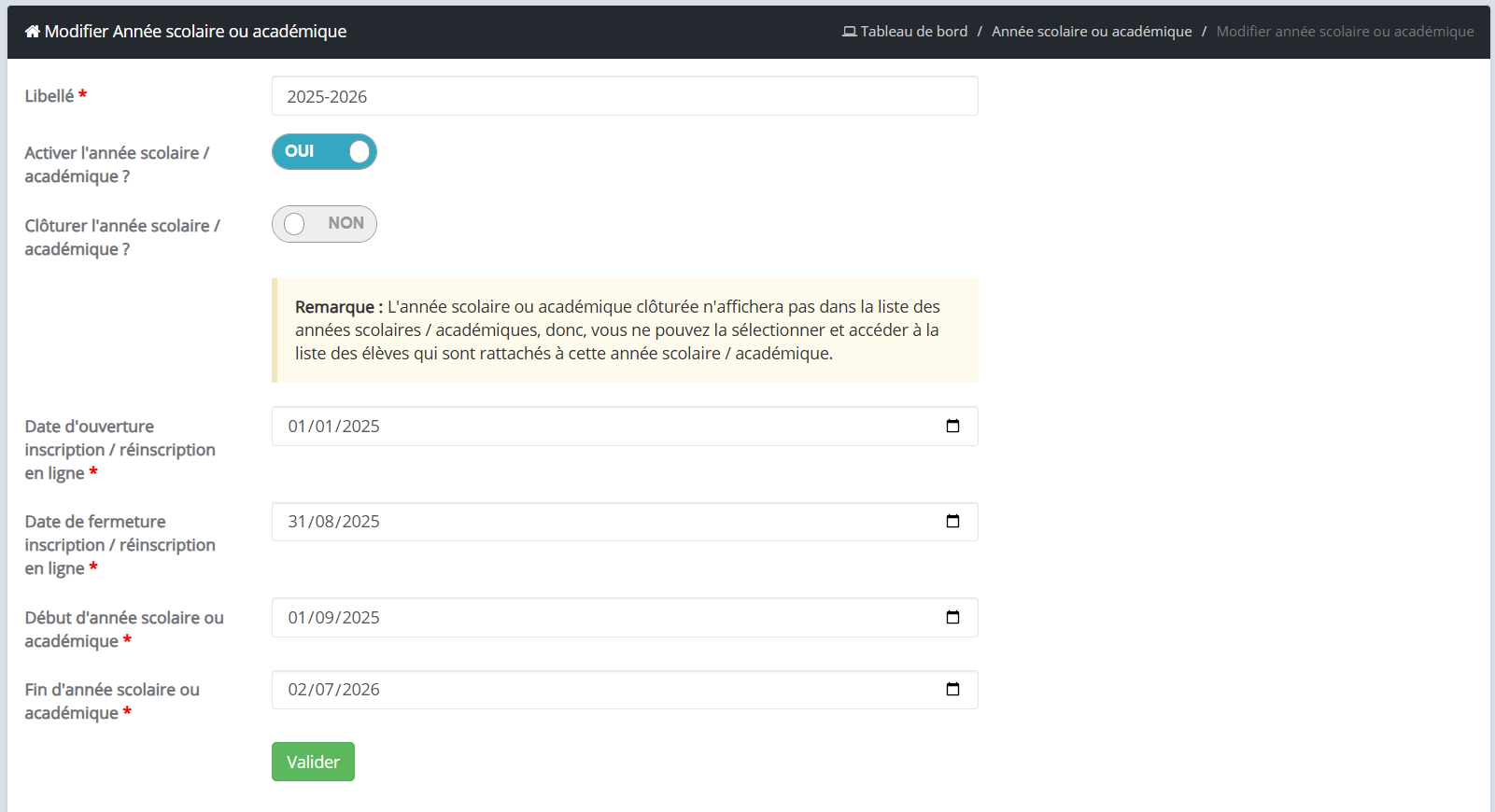Image resolution: width=1495 pixels, height=812 pixels.
Task: Open calendar picker for inscription opening date
Action: (952, 427)
